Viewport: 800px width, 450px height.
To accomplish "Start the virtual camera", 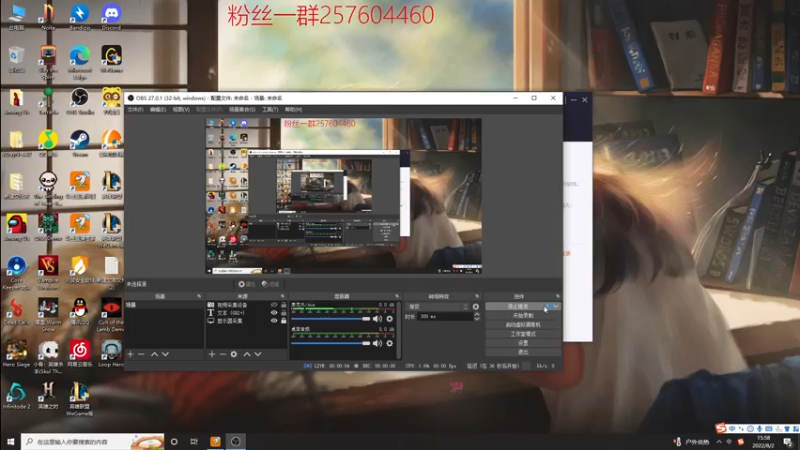I will coord(523,324).
